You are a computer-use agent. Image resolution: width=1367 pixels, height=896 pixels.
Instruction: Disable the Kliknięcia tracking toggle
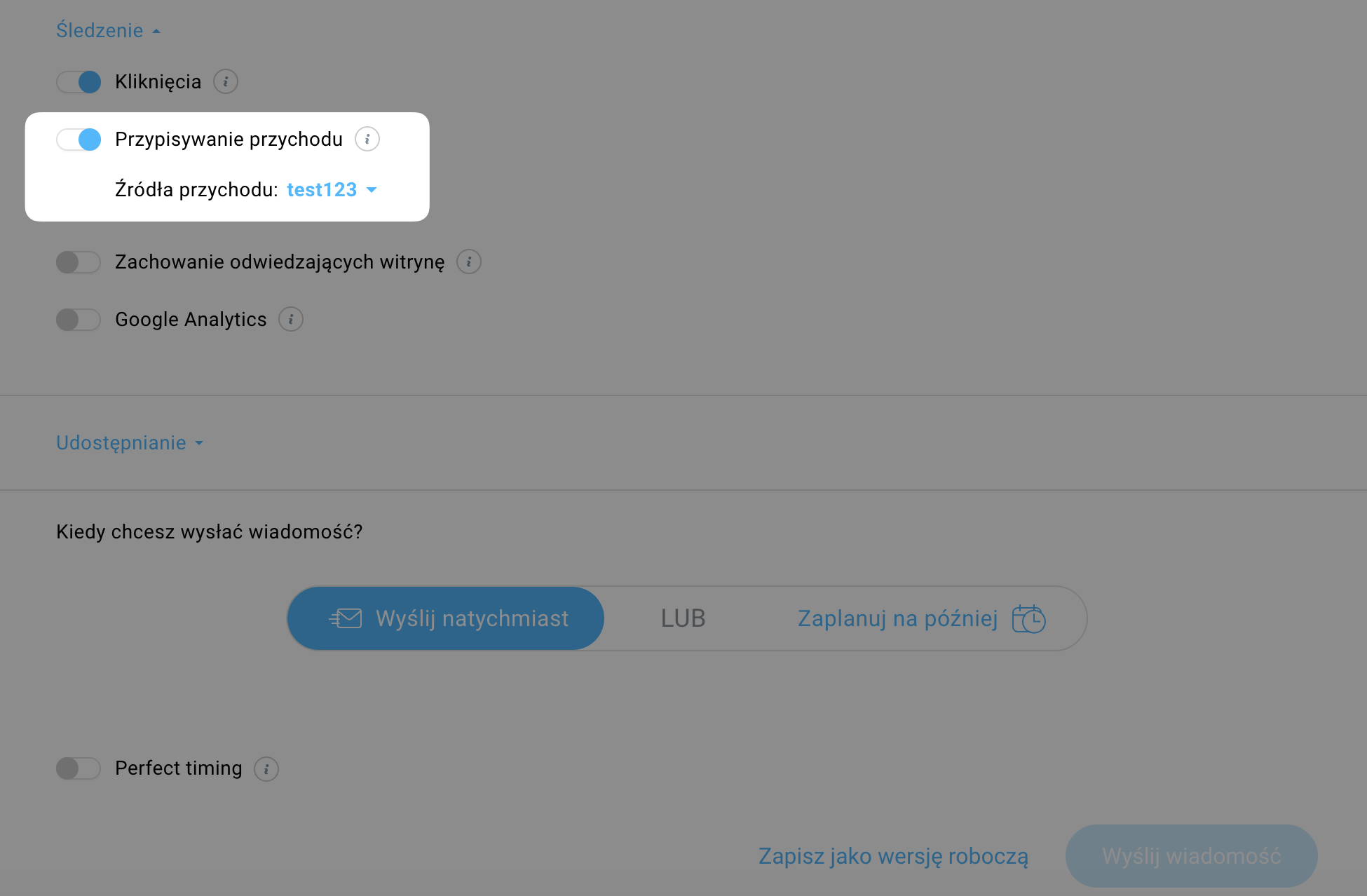(79, 82)
